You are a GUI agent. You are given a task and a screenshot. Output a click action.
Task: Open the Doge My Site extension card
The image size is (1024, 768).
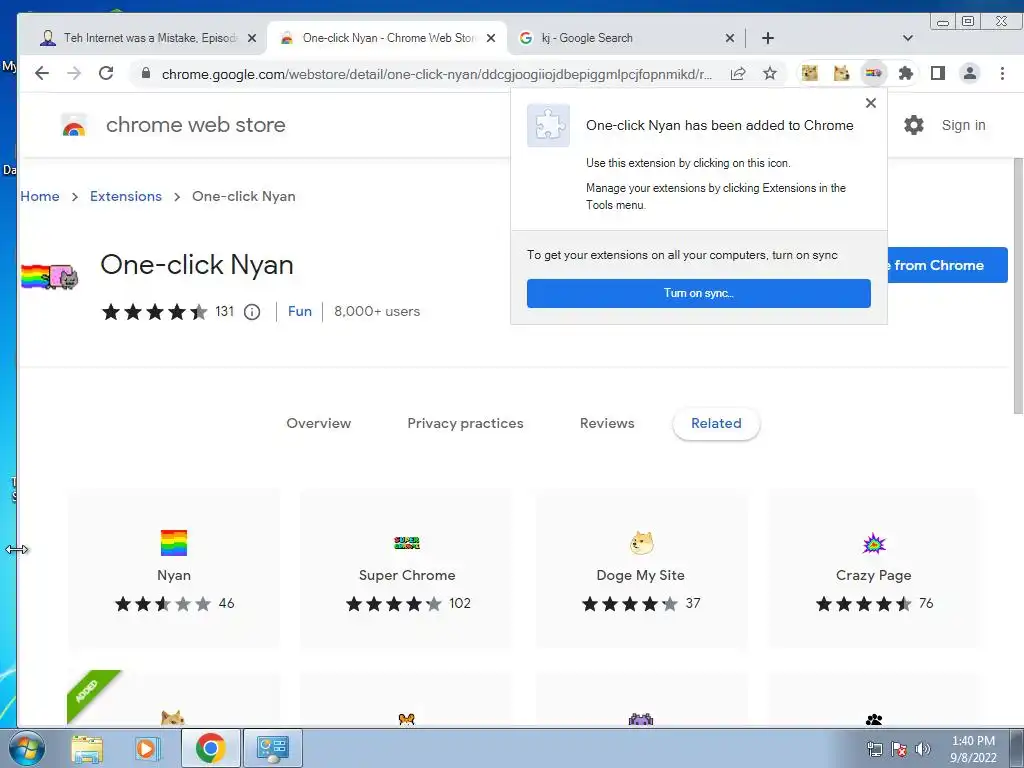point(641,569)
